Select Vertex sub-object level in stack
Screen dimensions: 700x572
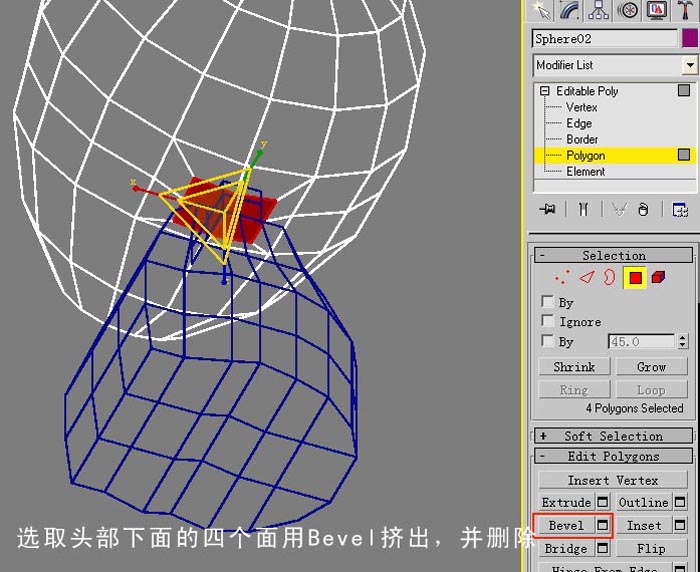[x=581, y=107]
